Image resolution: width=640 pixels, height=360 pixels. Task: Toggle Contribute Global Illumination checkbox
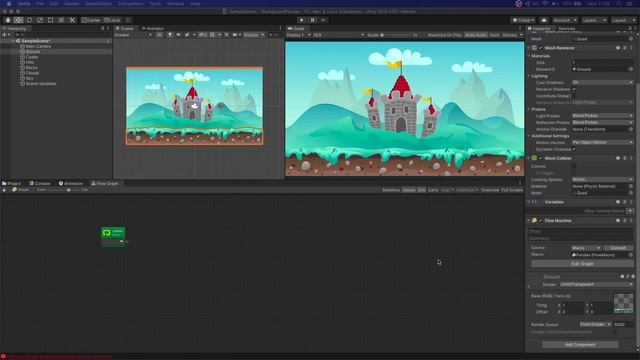[574, 96]
